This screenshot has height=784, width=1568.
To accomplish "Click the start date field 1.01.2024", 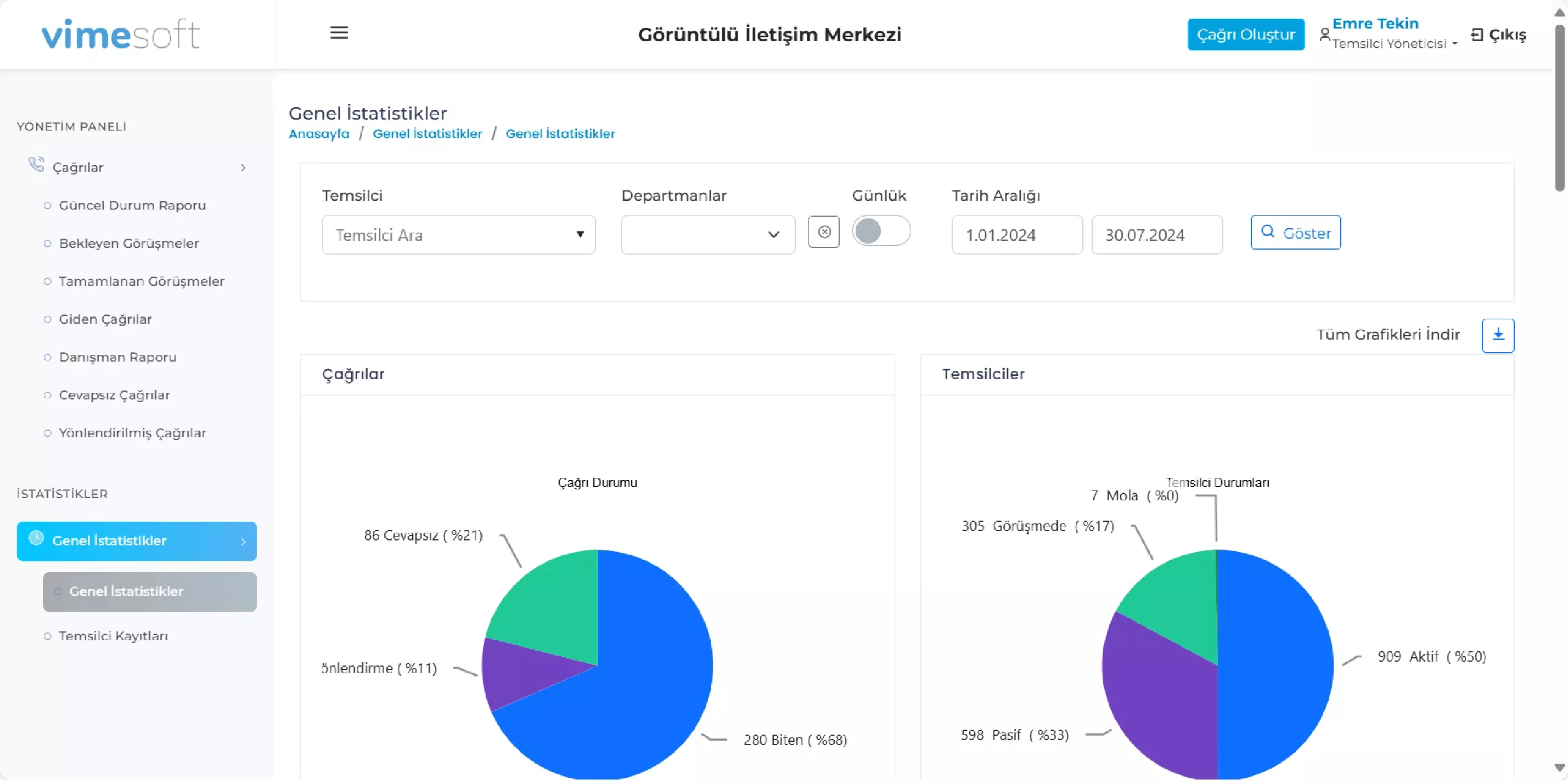I will tap(1016, 234).
